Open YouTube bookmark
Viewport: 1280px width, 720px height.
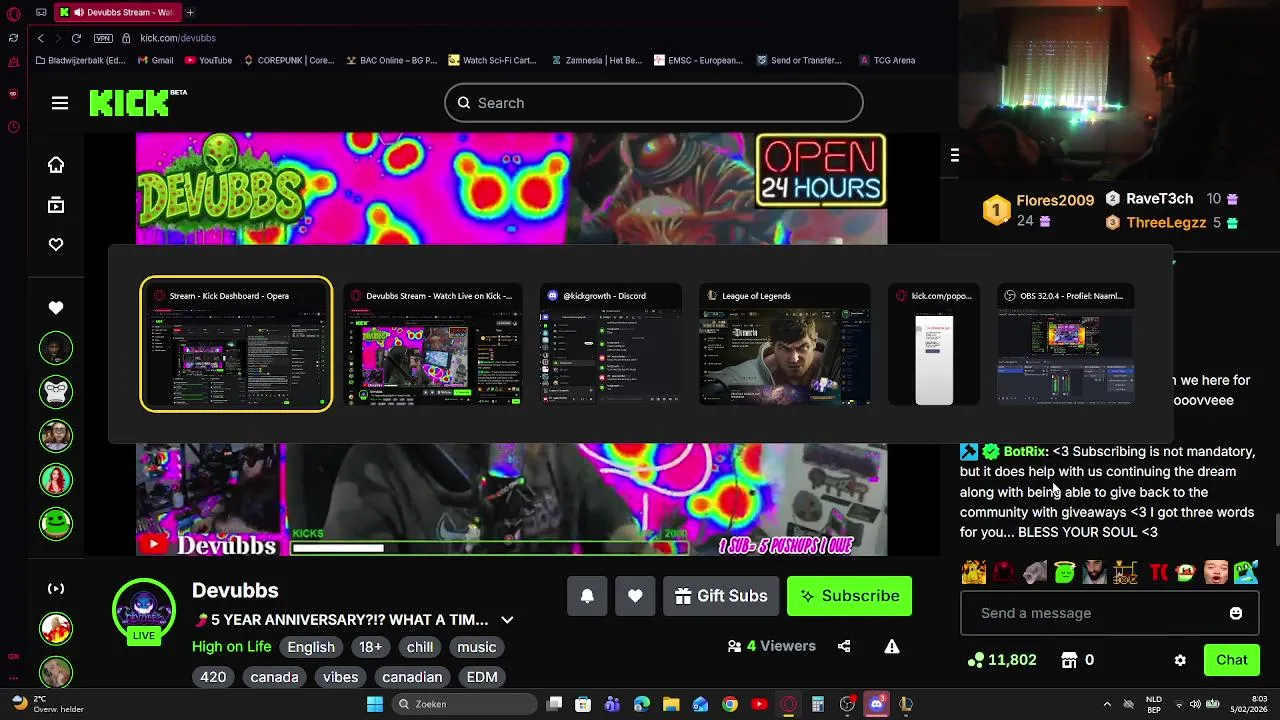tap(208, 60)
